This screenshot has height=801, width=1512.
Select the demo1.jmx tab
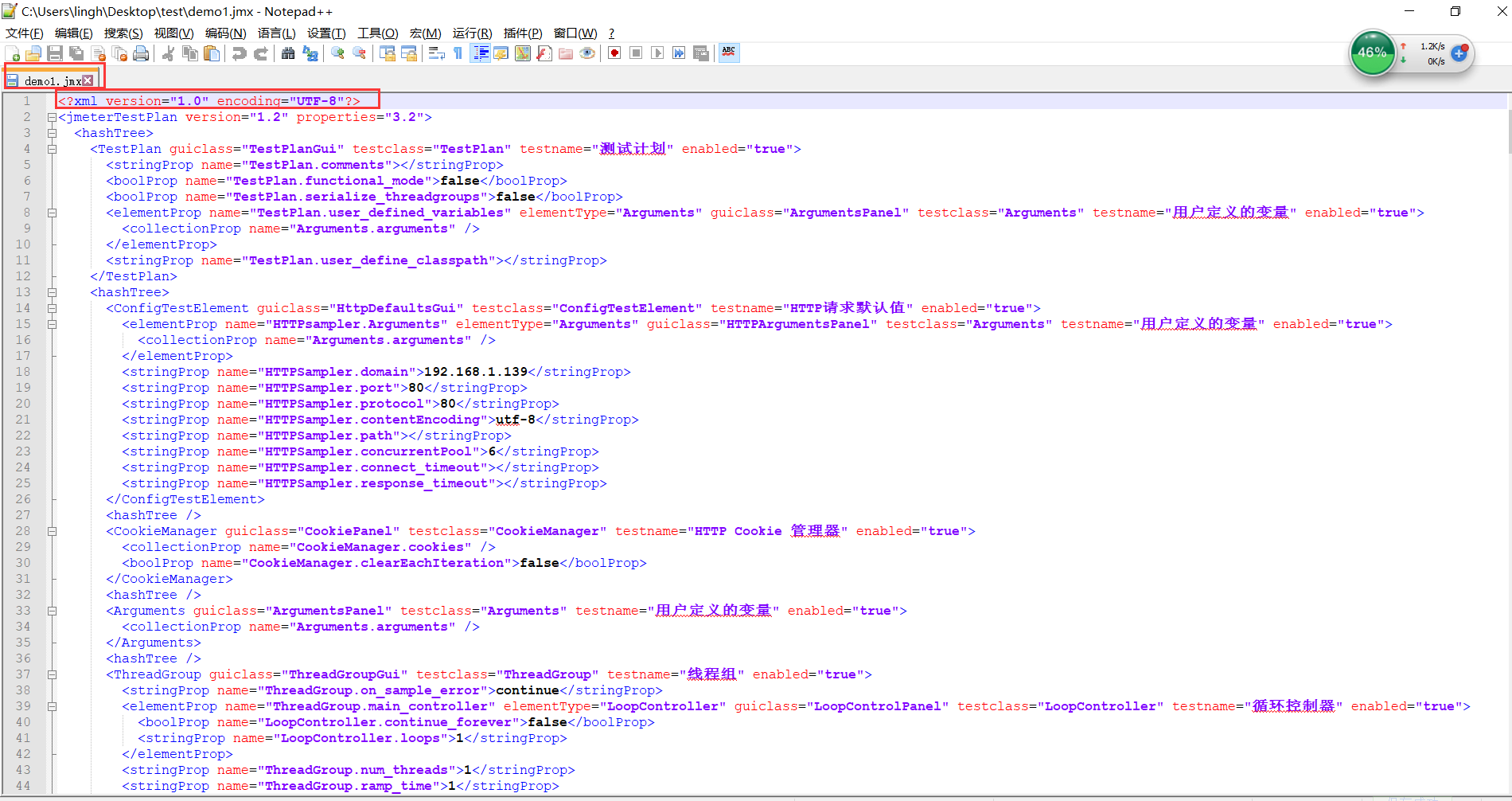48,80
